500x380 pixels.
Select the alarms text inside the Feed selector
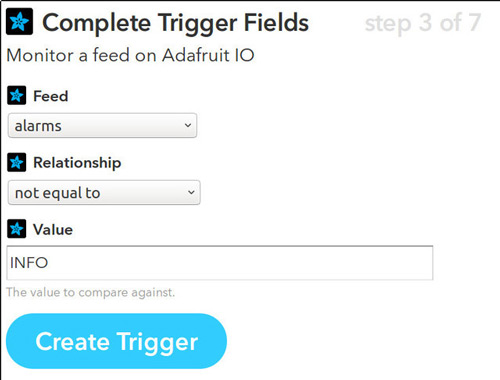(x=38, y=126)
